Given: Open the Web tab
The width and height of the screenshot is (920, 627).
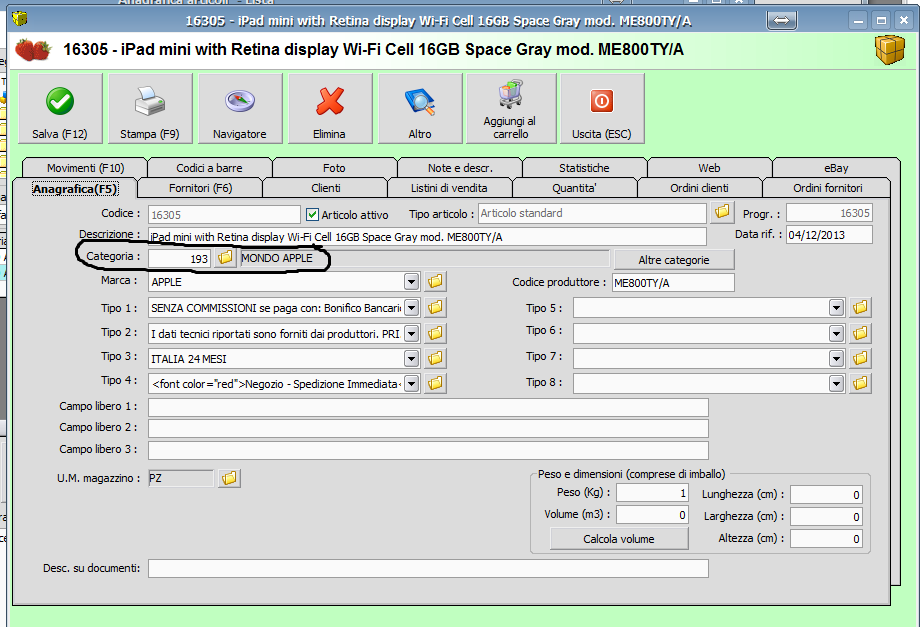Looking at the screenshot, I should tap(709, 168).
